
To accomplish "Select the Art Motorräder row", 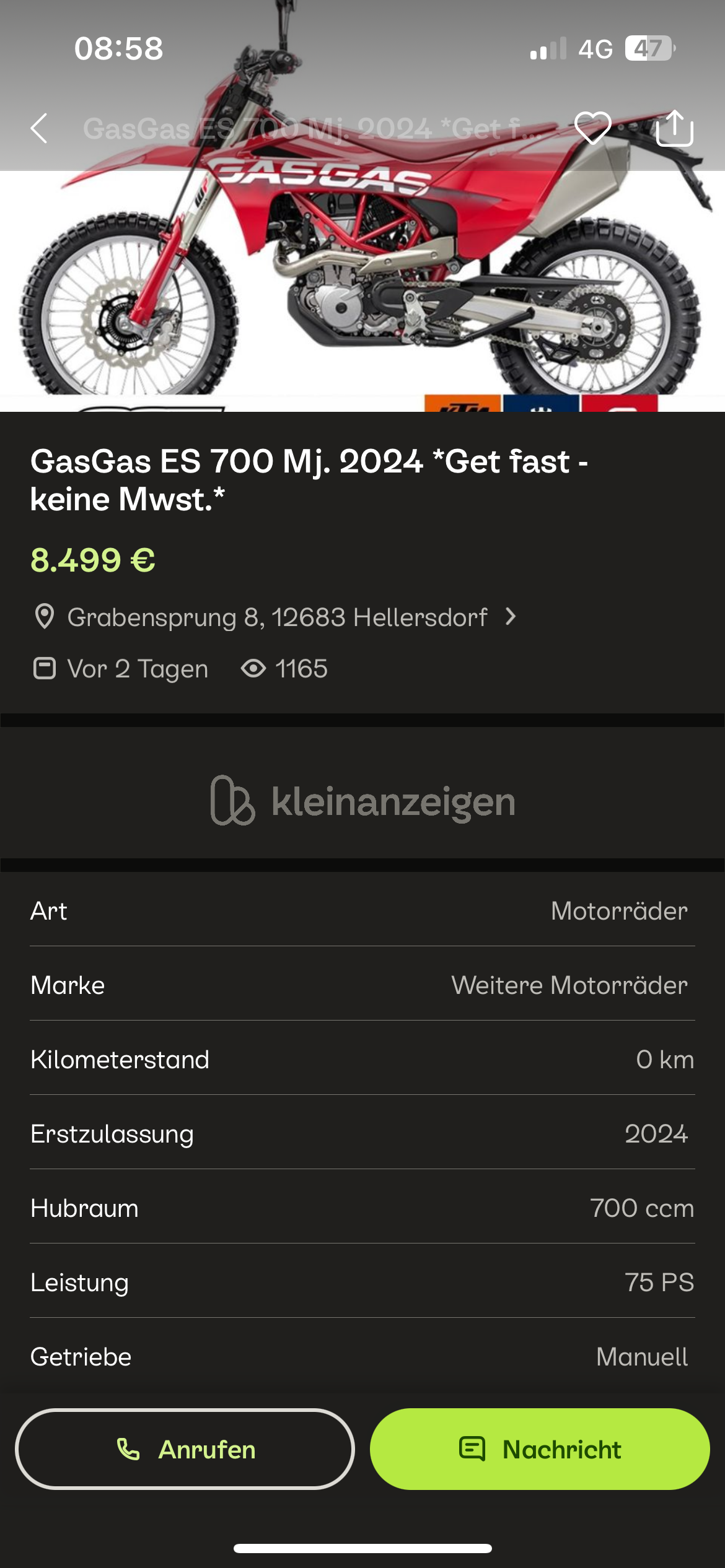I will click(x=362, y=911).
